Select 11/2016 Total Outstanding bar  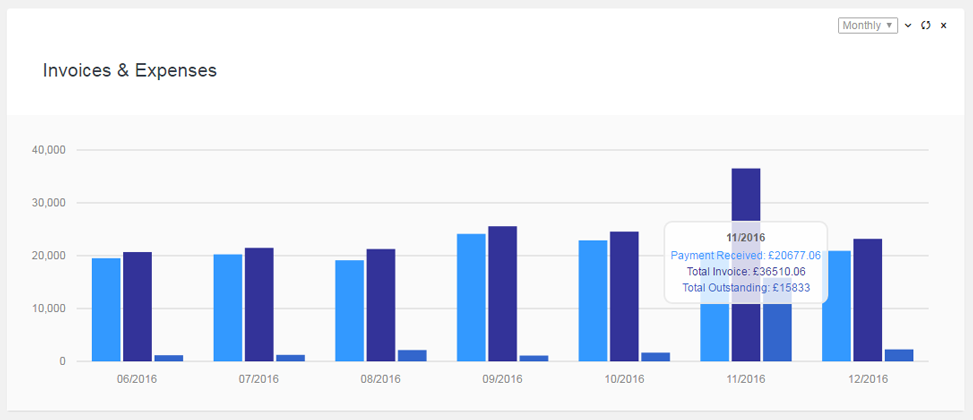point(777,332)
